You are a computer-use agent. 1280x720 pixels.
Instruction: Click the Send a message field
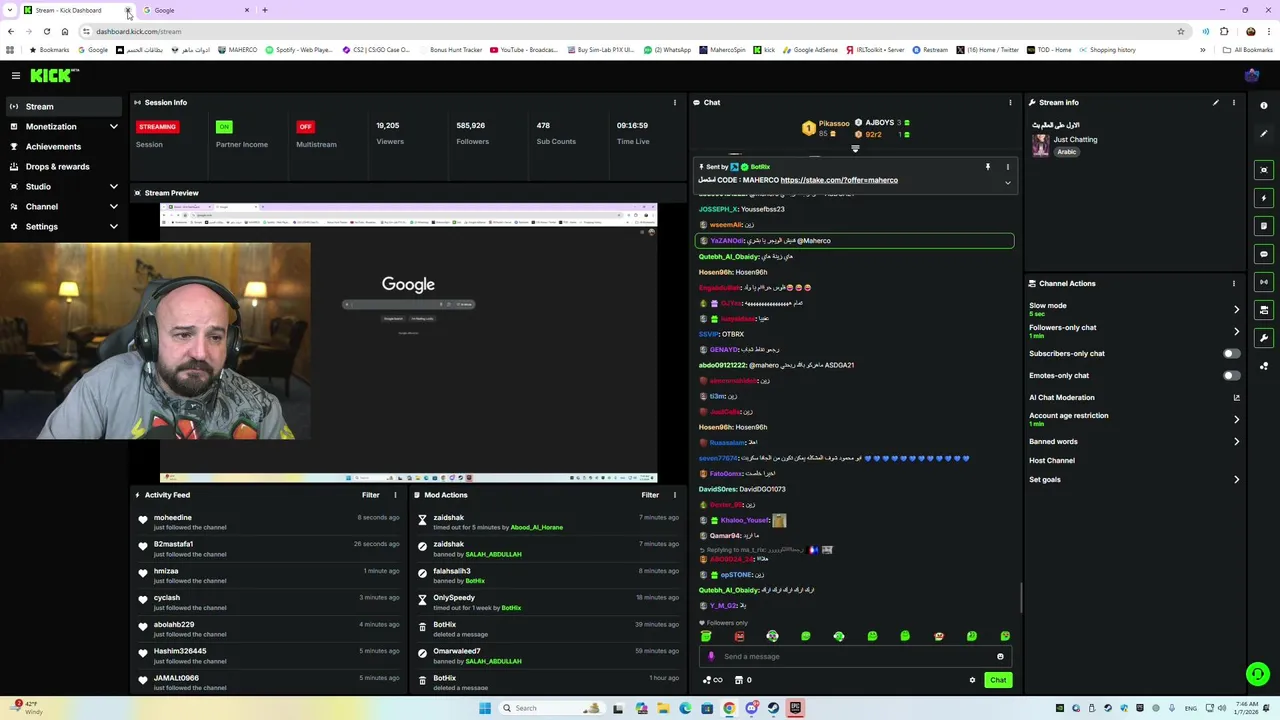coord(855,657)
